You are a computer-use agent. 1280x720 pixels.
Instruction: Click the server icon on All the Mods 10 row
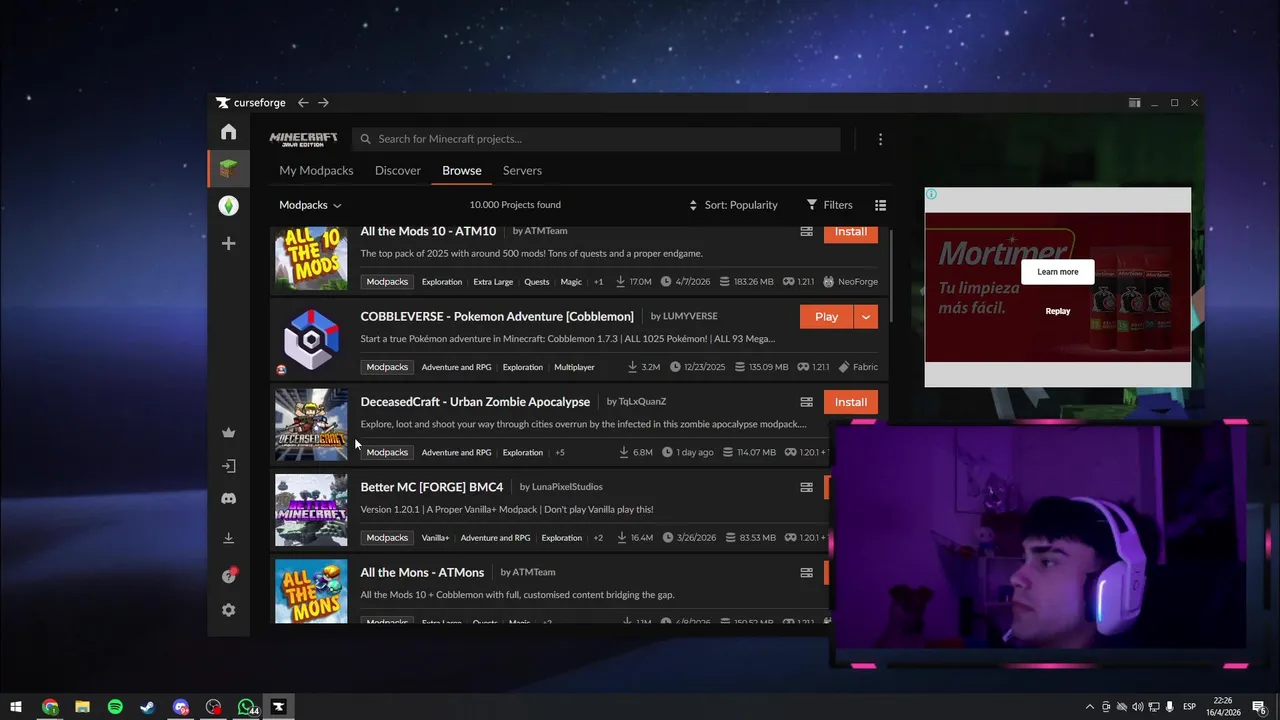point(806,232)
